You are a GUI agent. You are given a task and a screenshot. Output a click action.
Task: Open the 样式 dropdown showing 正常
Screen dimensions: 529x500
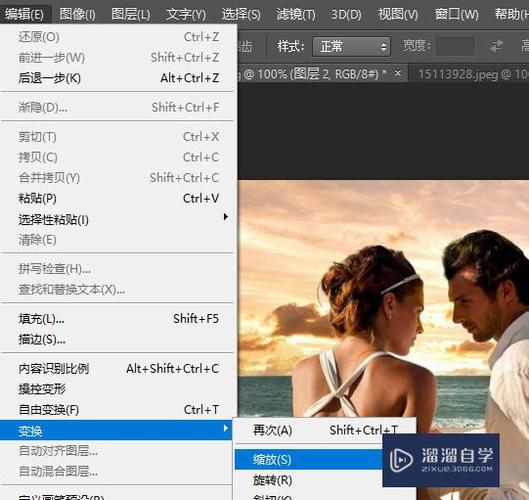coord(352,46)
